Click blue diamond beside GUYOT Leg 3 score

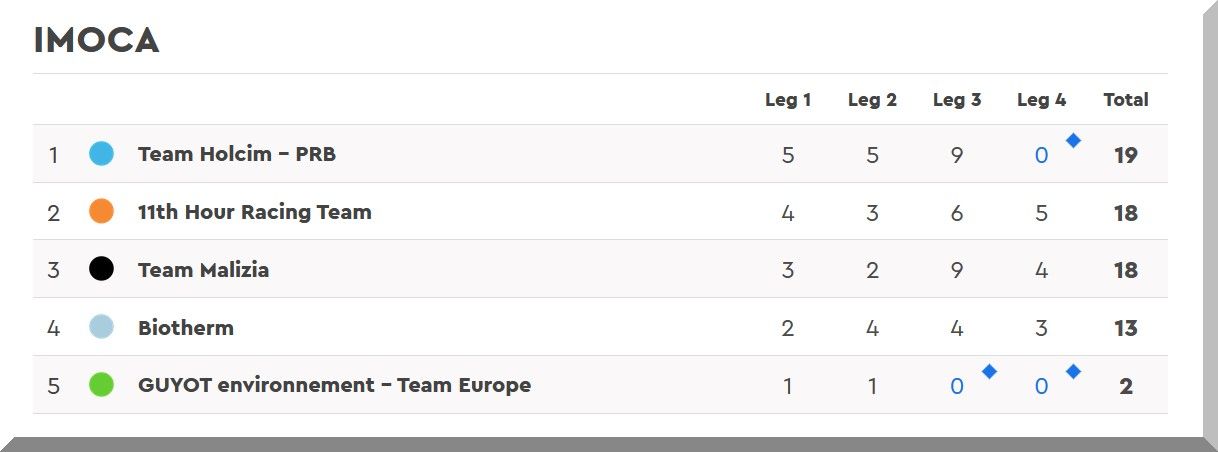click(x=989, y=372)
